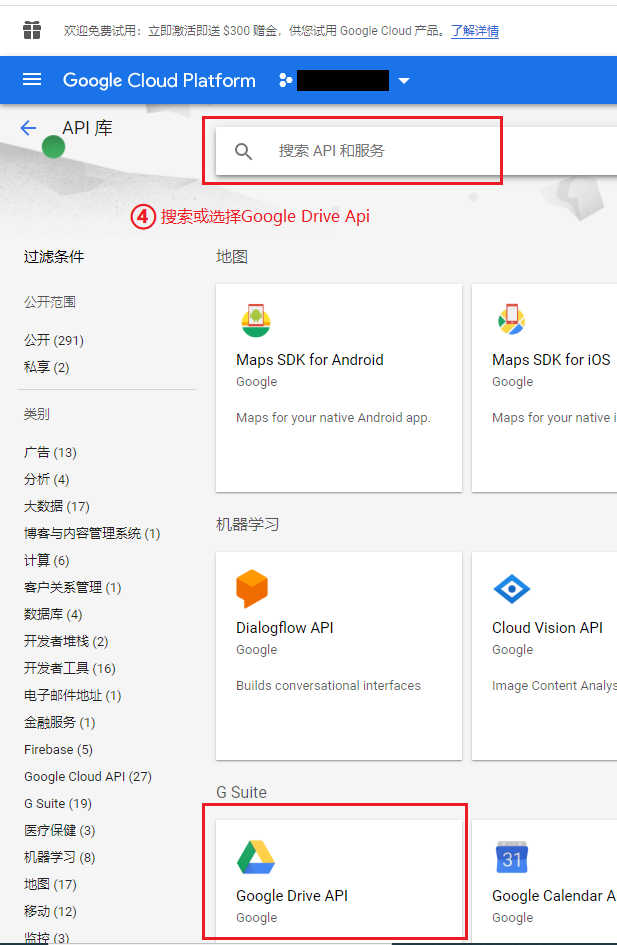
Task: Filter by G Suite (19) category
Action: [58, 804]
